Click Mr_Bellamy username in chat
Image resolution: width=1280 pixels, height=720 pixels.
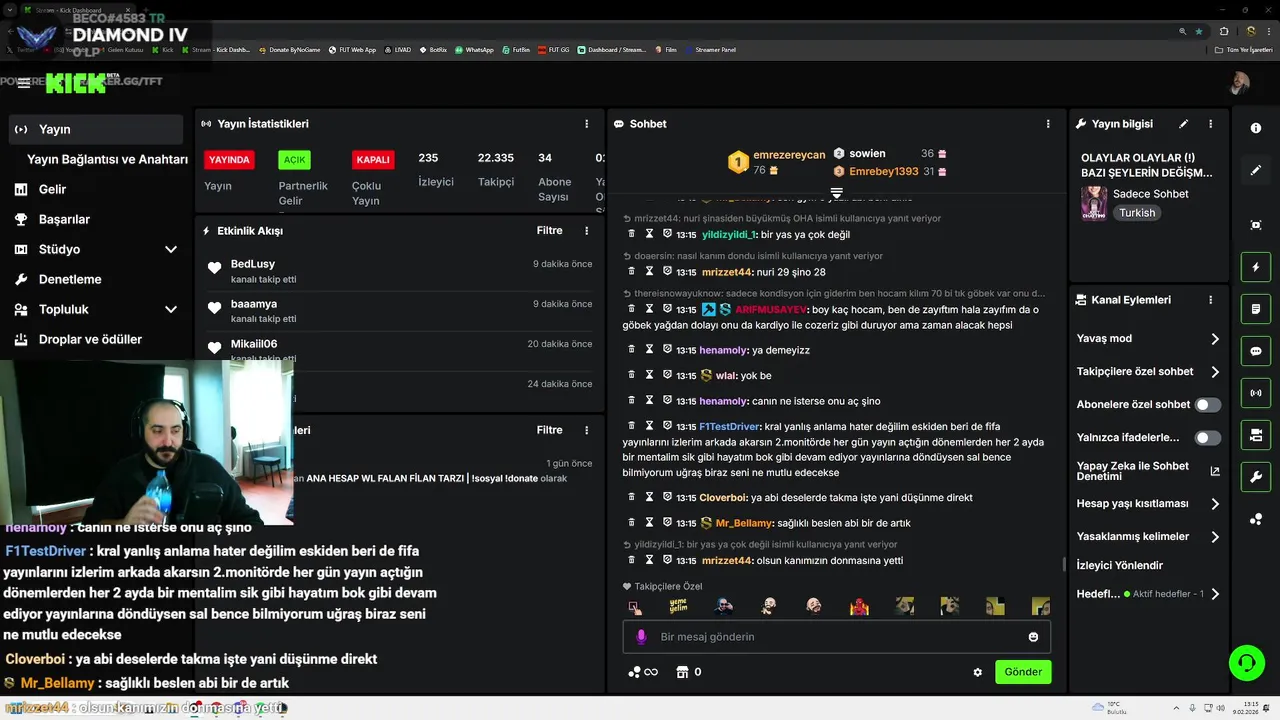click(x=744, y=523)
